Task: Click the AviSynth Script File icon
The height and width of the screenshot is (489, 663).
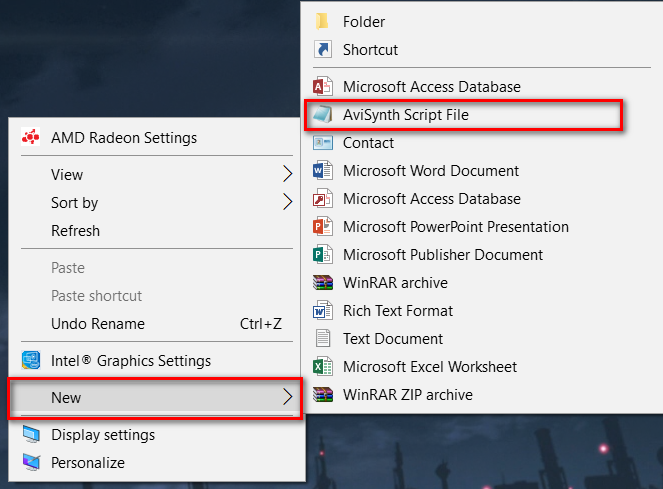Action: (322, 115)
